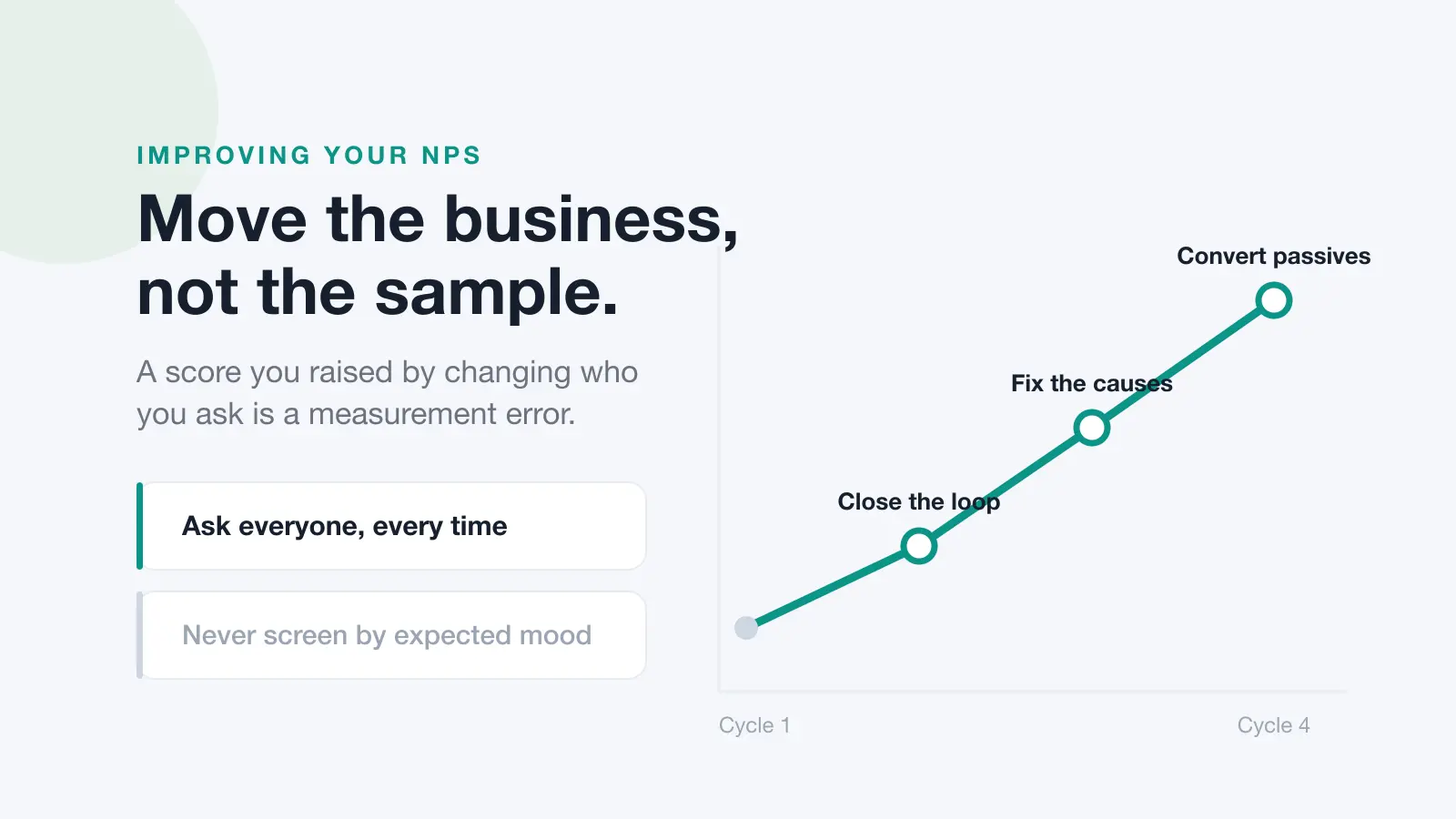Click the green line between first two points
This screenshot has height=819, width=1456.
(833, 587)
